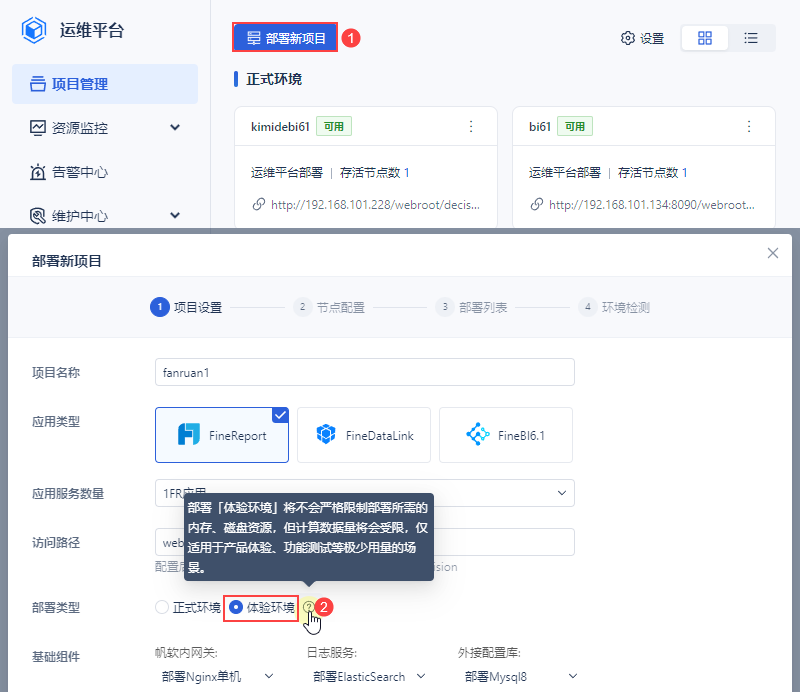Click the FineBI6.1 logo icon

tap(478, 434)
